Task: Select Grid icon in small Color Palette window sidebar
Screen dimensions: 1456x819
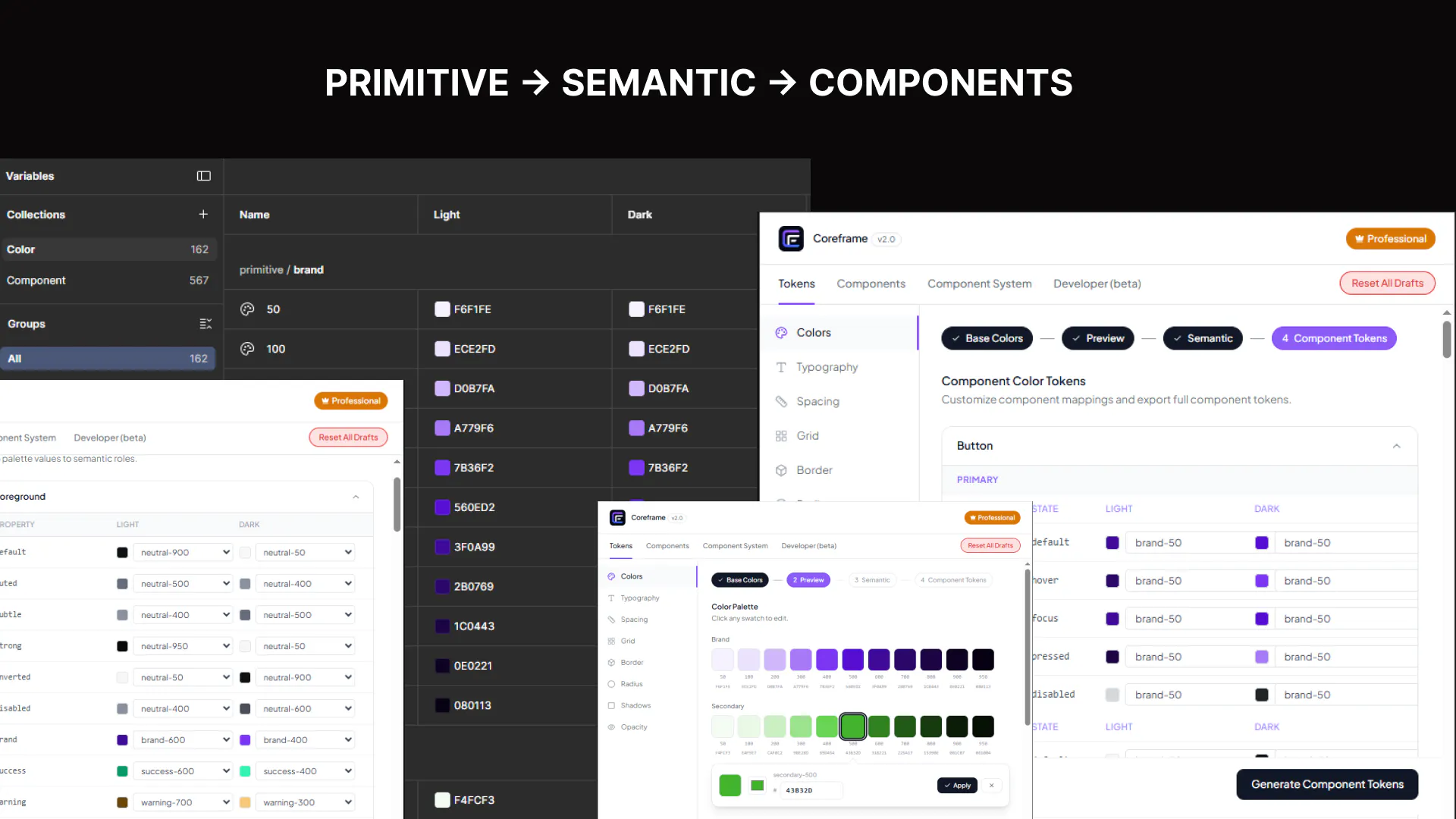Action: (611, 642)
